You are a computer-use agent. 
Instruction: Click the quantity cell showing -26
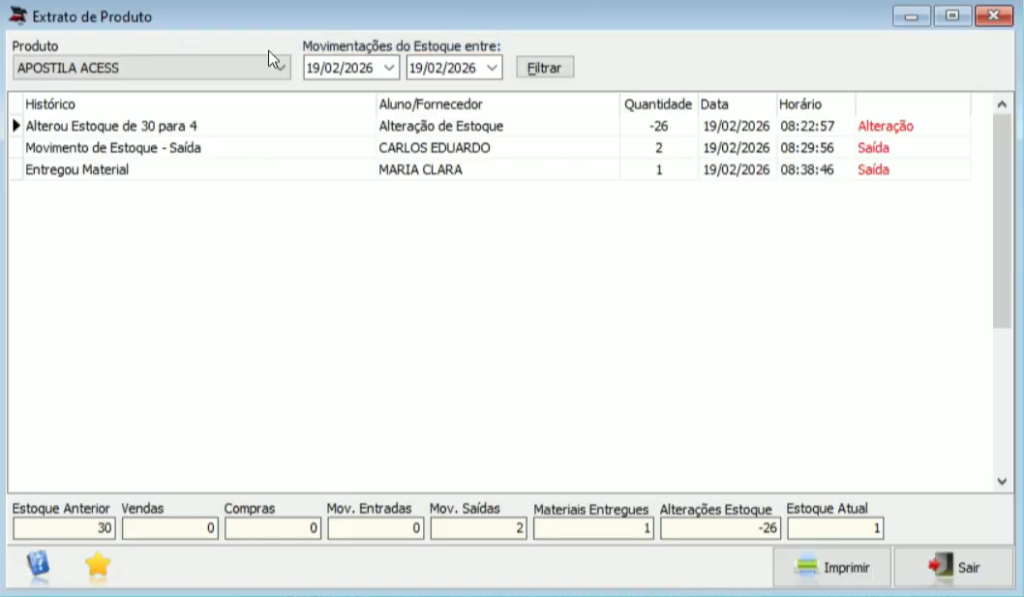pos(658,125)
